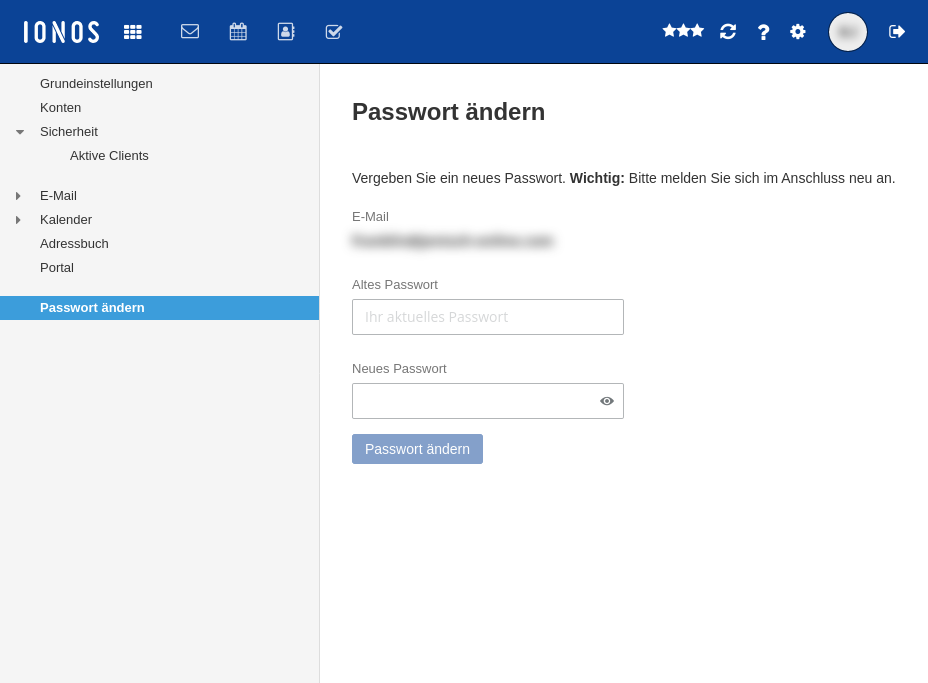Viewport: 928px width, 683px height.
Task: Open the help question mark icon
Action: (x=763, y=31)
